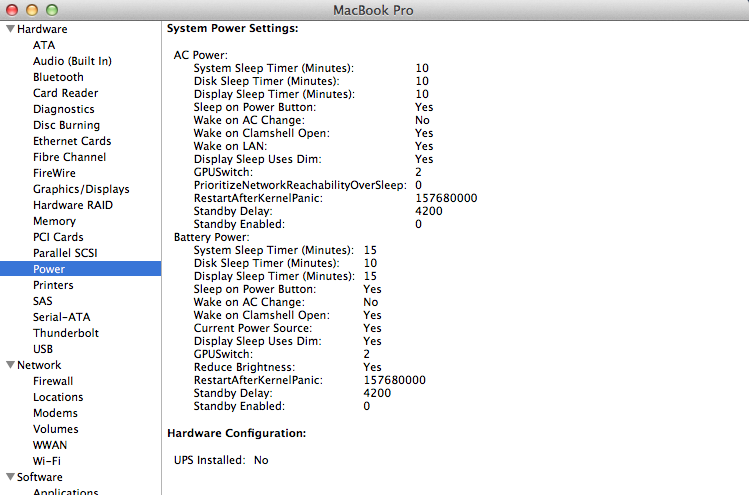Select Parallel SCSI item
Viewport: 749px width, 495px height.
coord(65,253)
